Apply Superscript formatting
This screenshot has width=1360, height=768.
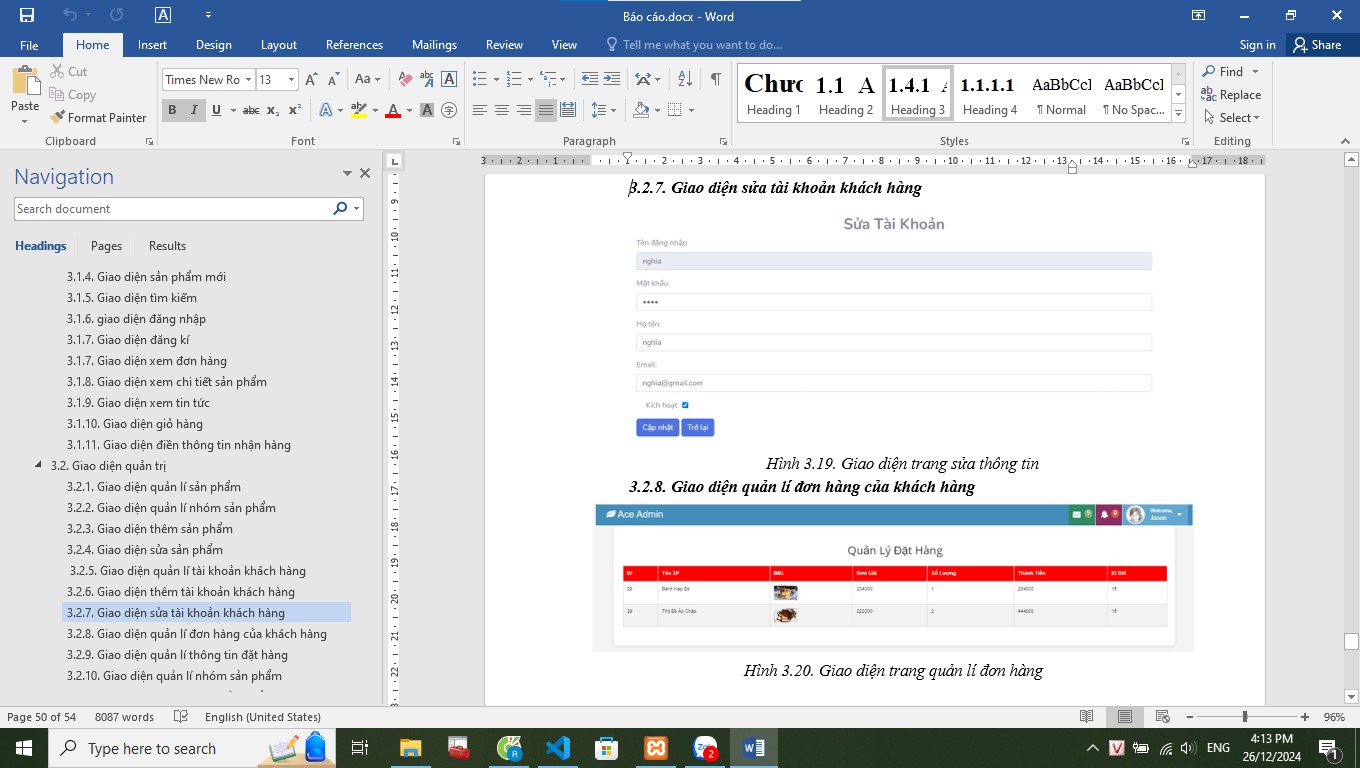point(295,110)
